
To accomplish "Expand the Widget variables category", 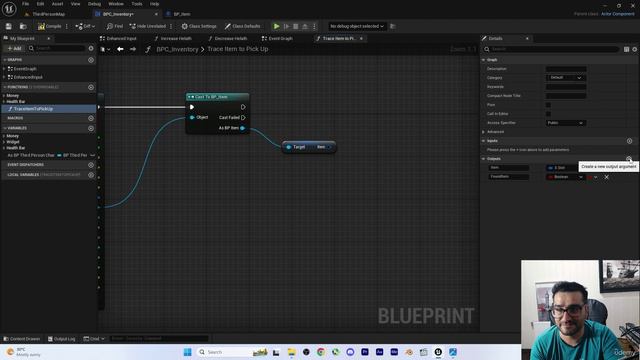I will [x=4, y=142].
